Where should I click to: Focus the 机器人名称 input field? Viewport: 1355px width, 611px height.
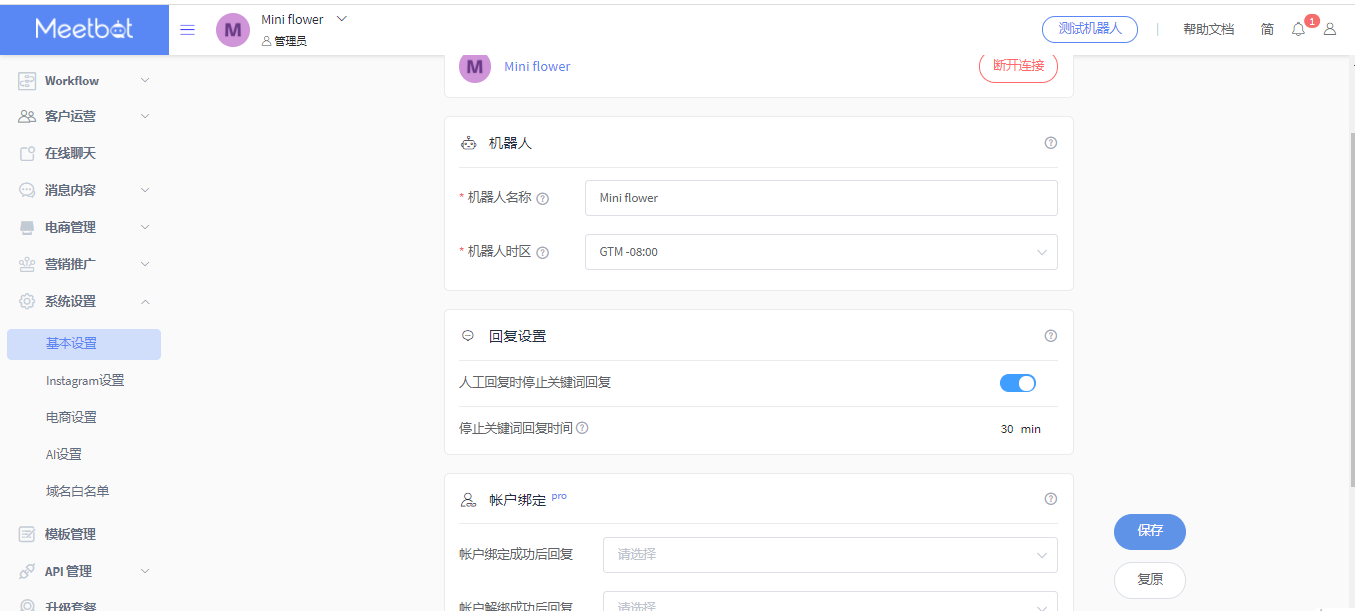[821, 198]
